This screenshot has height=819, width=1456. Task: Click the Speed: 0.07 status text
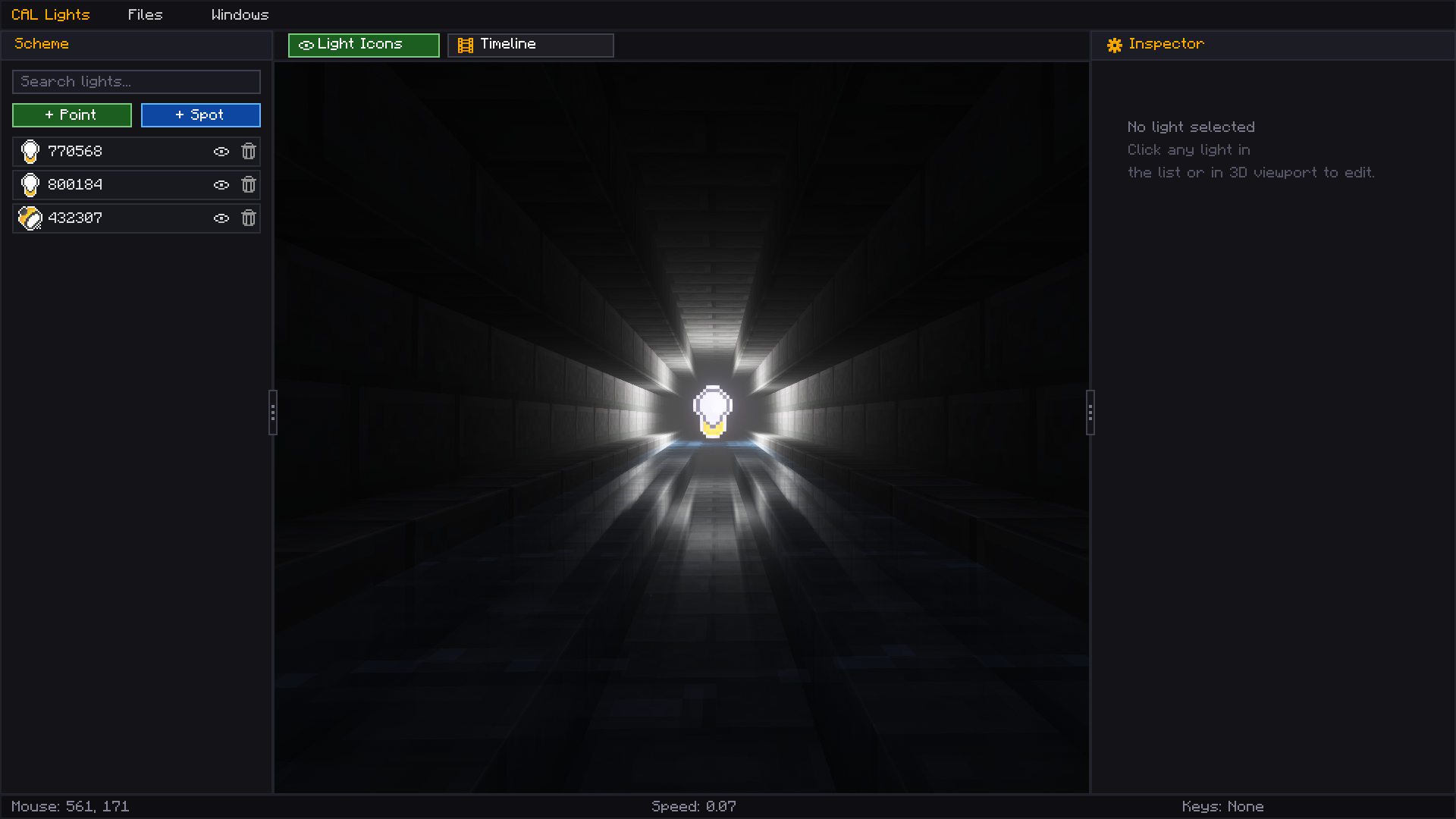[x=694, y=807]
